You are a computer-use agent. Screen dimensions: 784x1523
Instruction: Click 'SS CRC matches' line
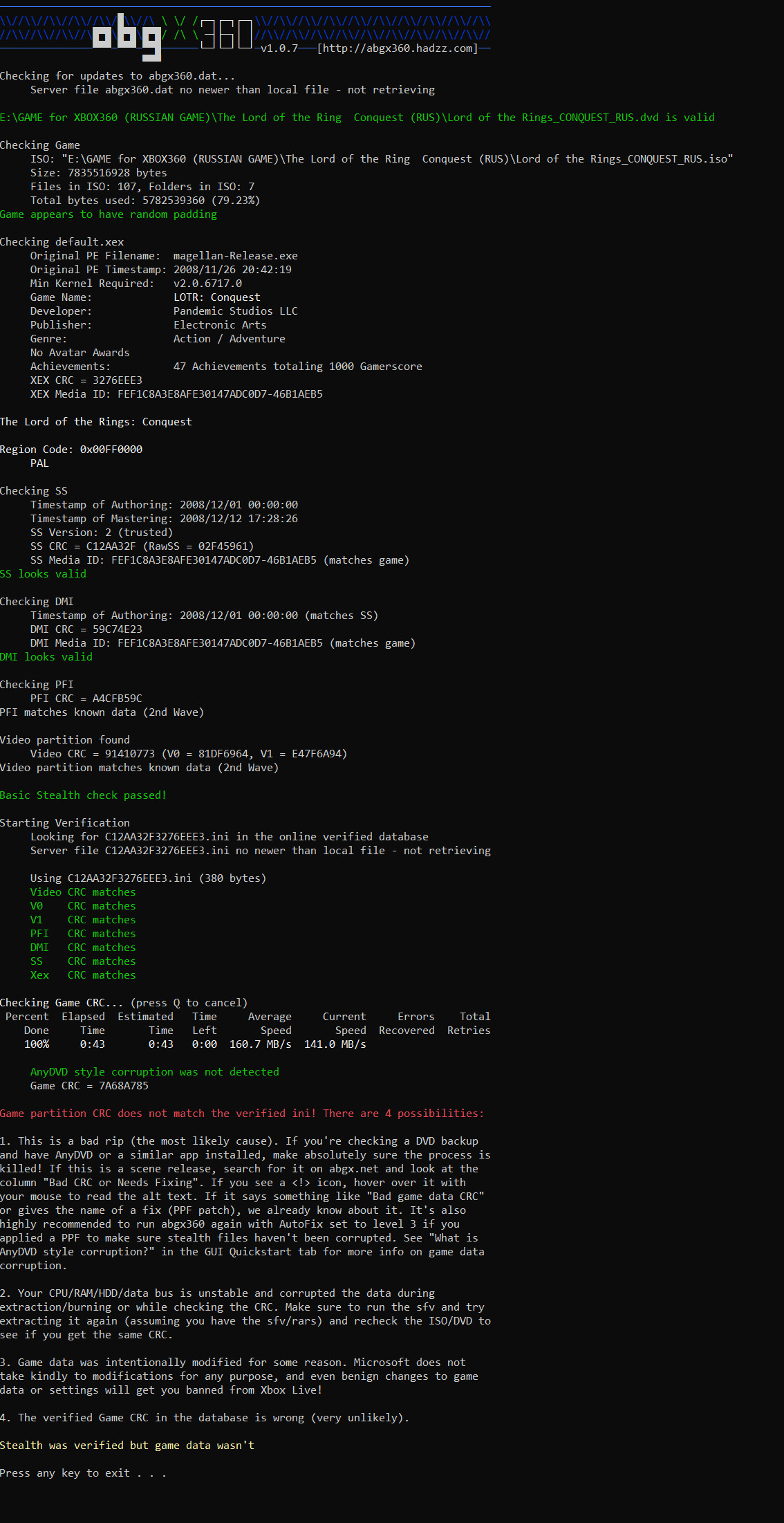[x=83, y=961]
